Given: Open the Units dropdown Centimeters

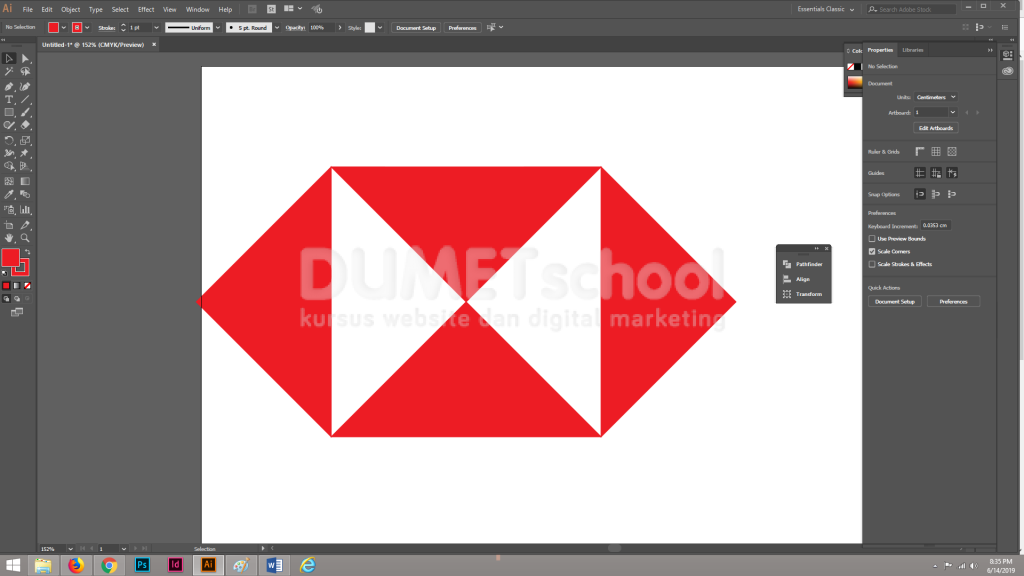Looking at the screenshot, I should 936,97.
